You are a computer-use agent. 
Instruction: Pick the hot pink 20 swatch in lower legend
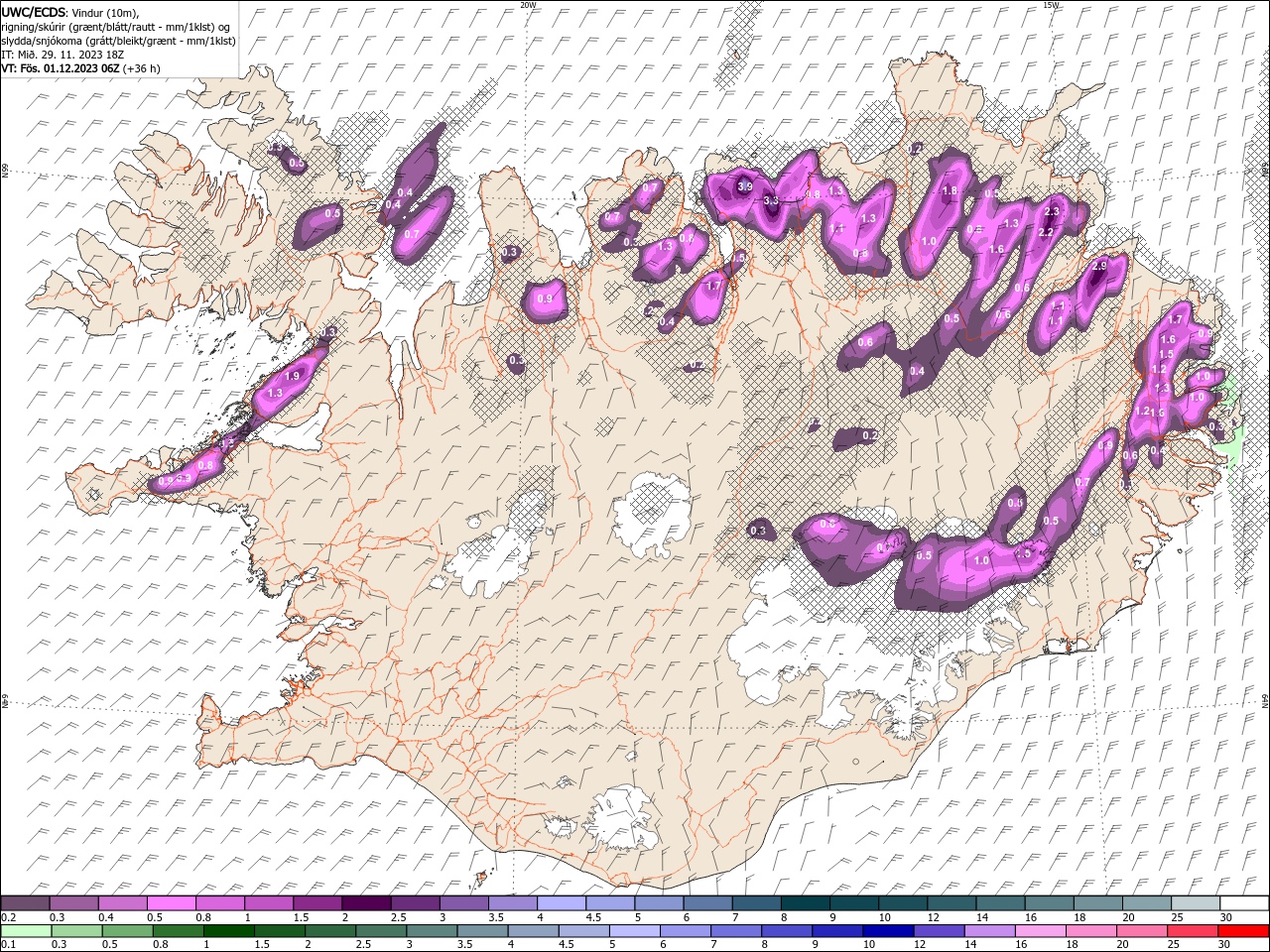[1141, 931]
